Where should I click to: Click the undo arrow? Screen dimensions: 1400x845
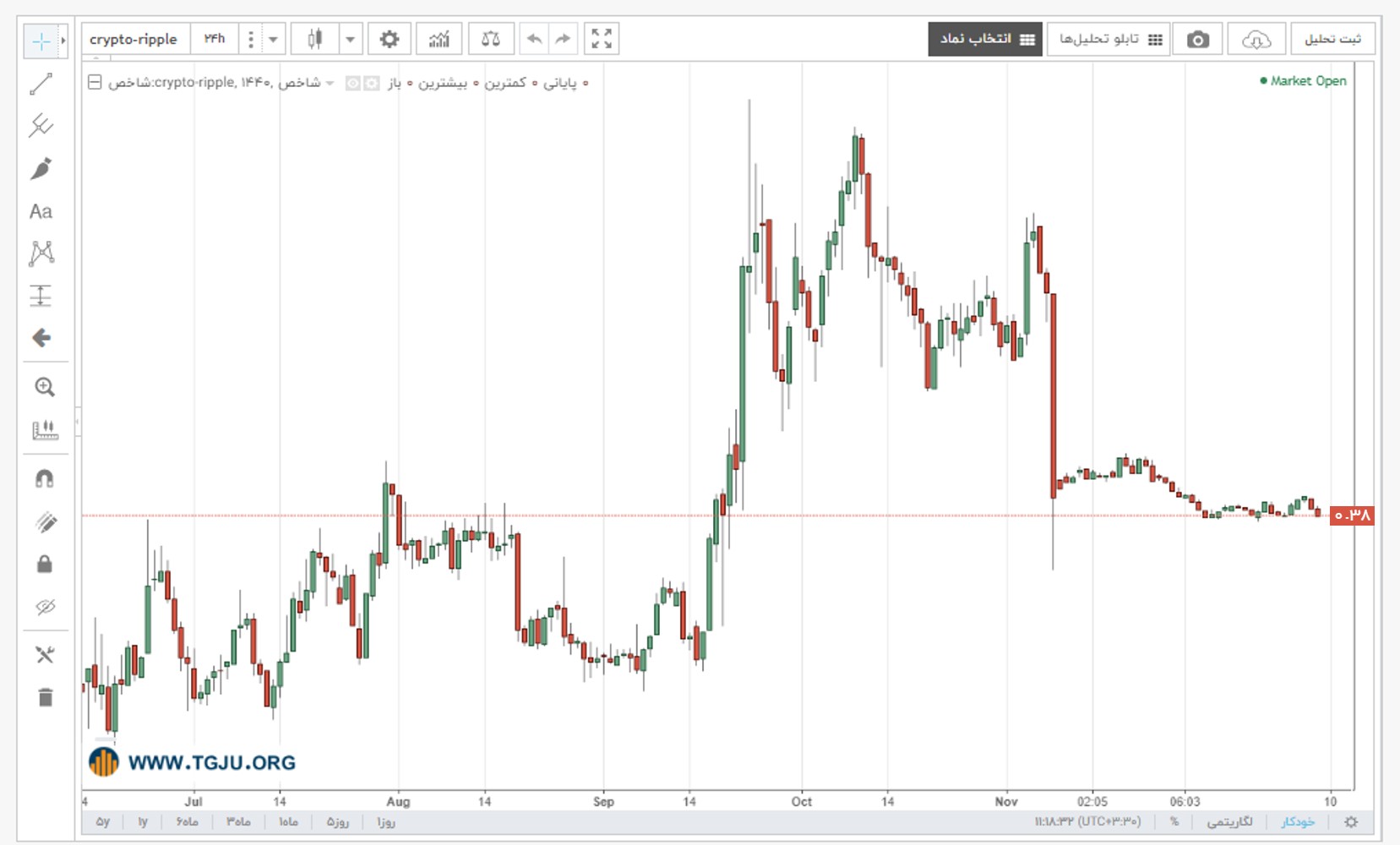tap(534, 39)
